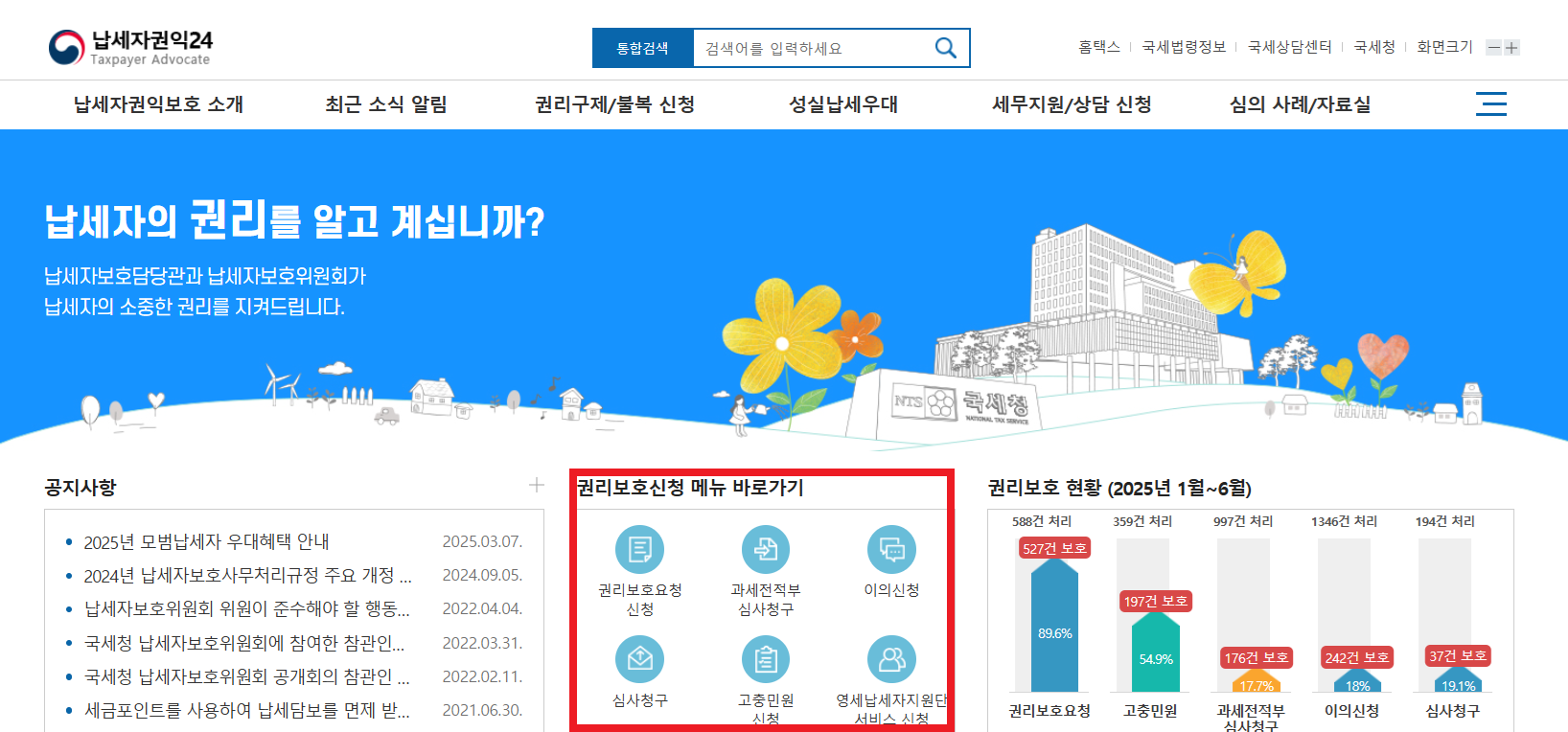The image size is (1568, 732).
Task: Open notice 2025년 모범납세자 우대혜택 안내
Action: 207,542
